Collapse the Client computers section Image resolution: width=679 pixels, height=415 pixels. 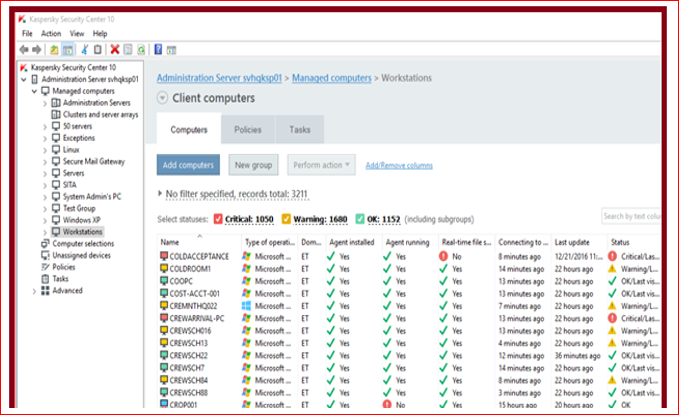pos(162,98)
